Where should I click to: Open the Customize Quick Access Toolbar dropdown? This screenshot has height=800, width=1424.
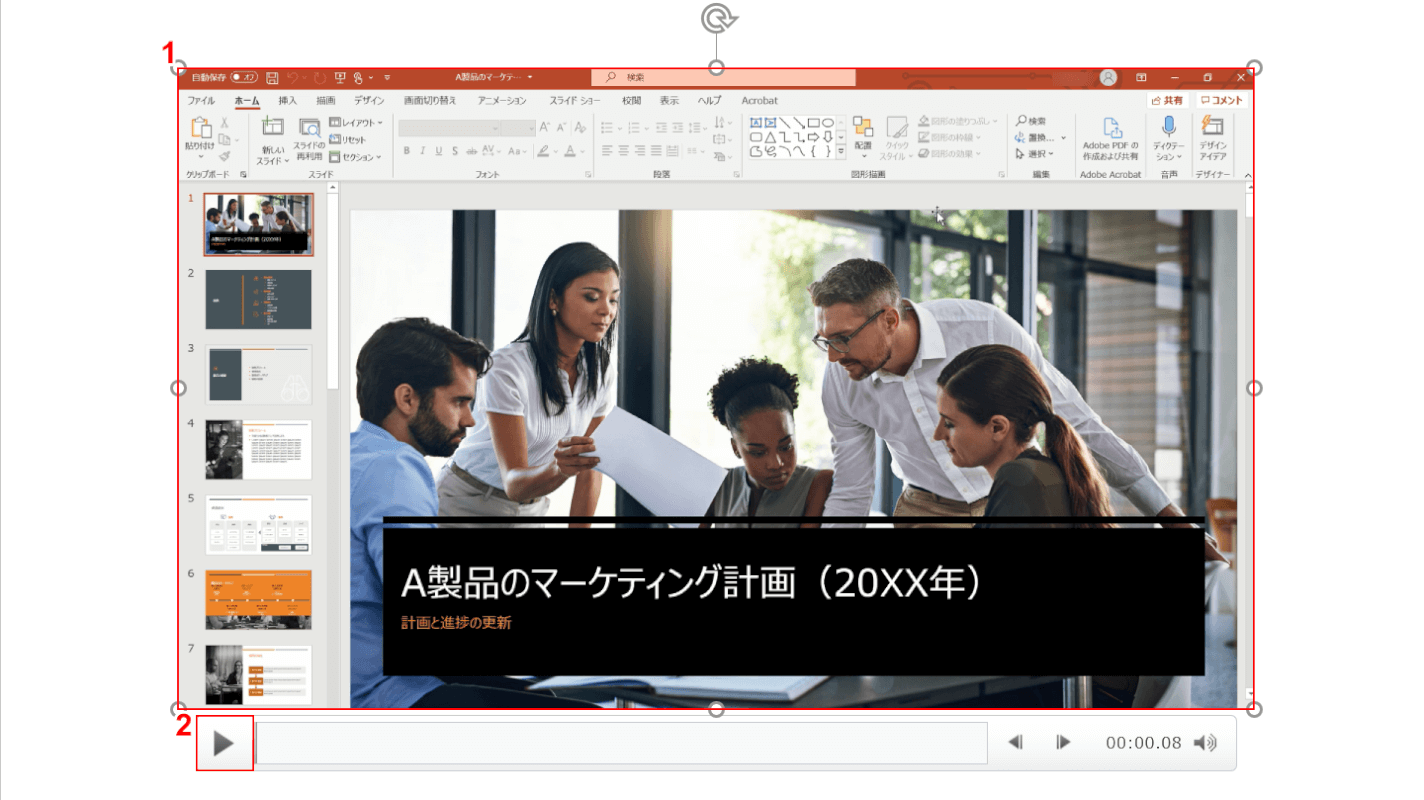[387, 77]
